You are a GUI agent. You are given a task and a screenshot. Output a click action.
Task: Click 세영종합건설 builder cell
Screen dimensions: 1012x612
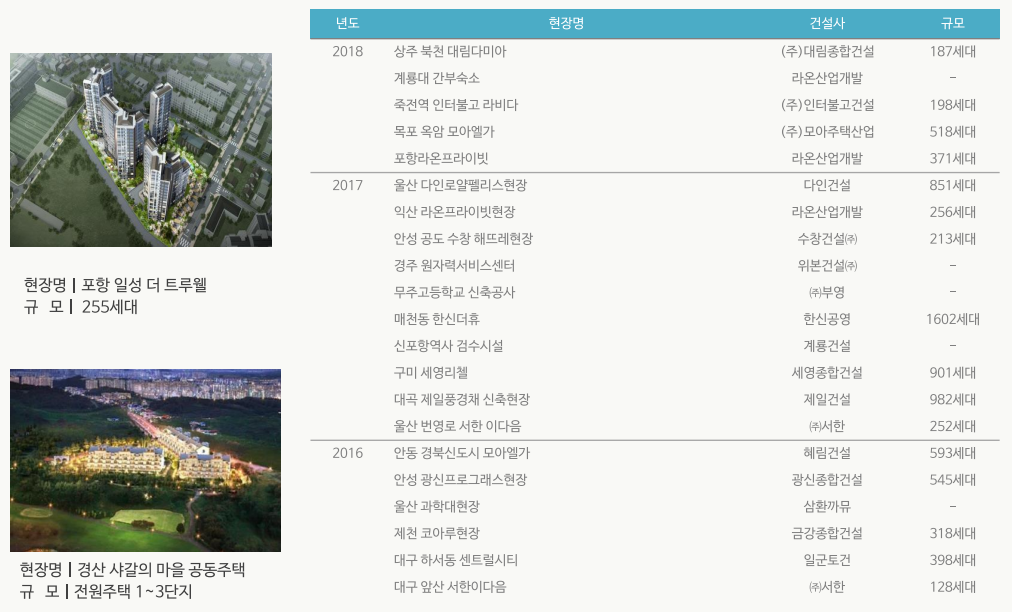pyautogui.click(x=827, y=373)
